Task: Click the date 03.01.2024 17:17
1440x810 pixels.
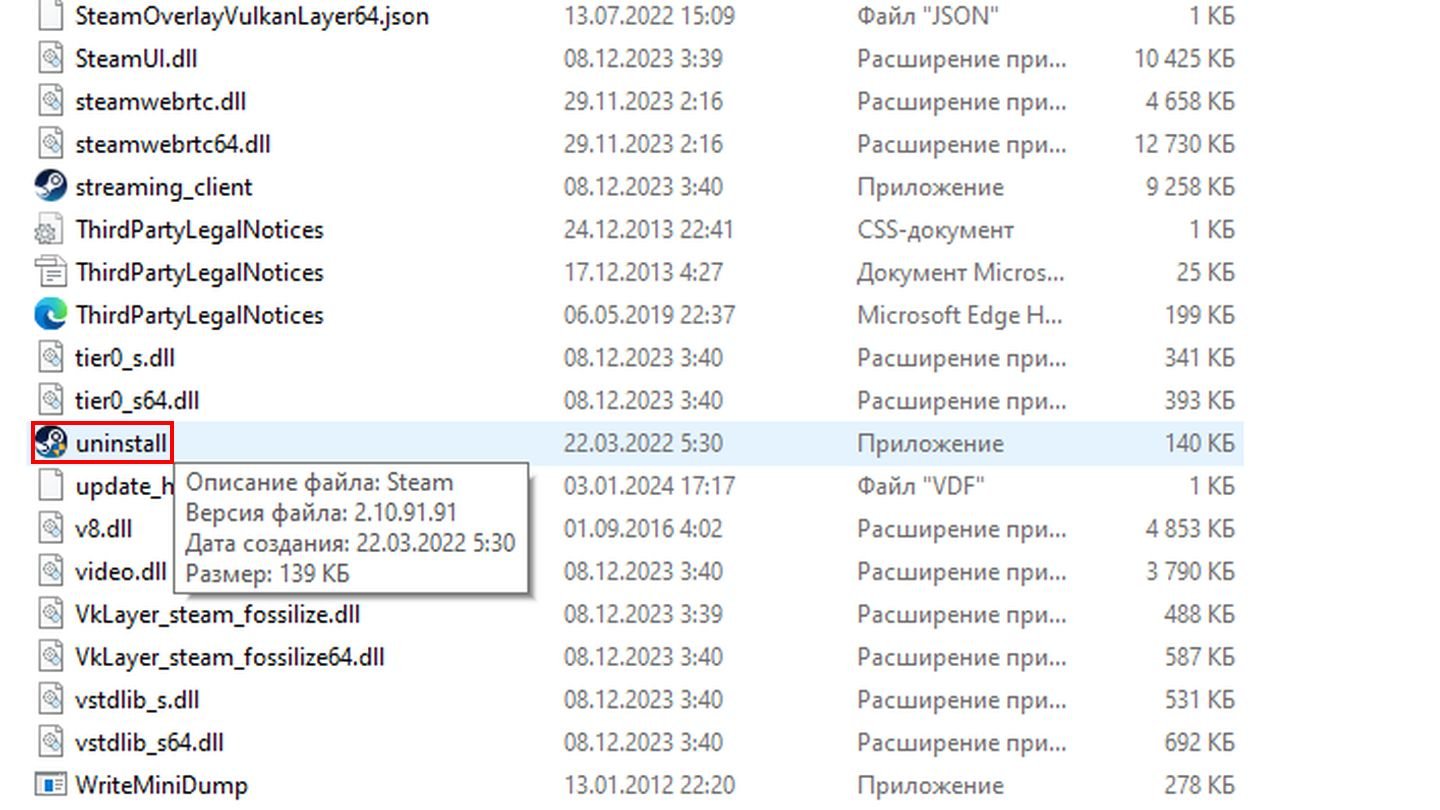Action: tap(648, 486)
